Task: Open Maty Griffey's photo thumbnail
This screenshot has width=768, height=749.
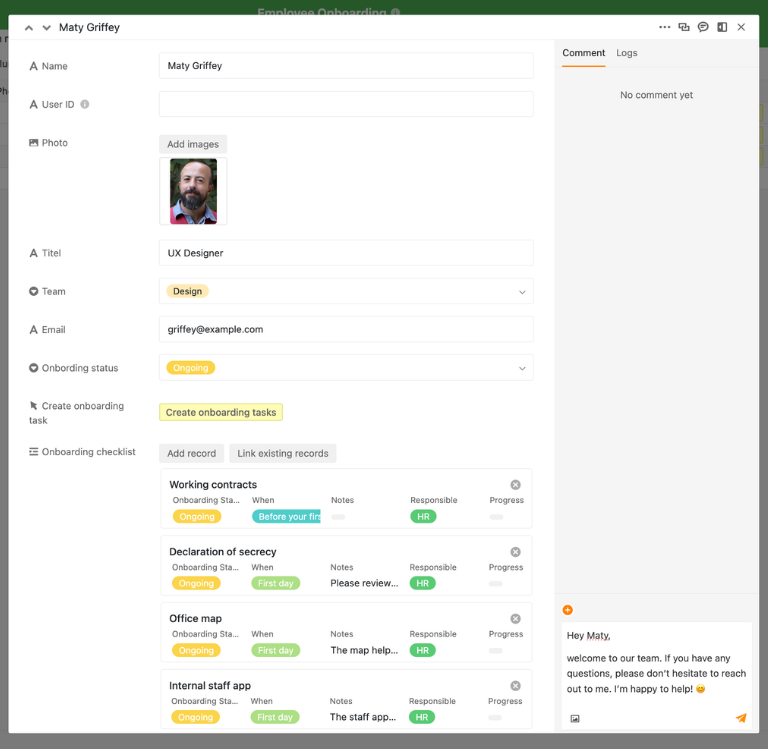Action: 193,191
